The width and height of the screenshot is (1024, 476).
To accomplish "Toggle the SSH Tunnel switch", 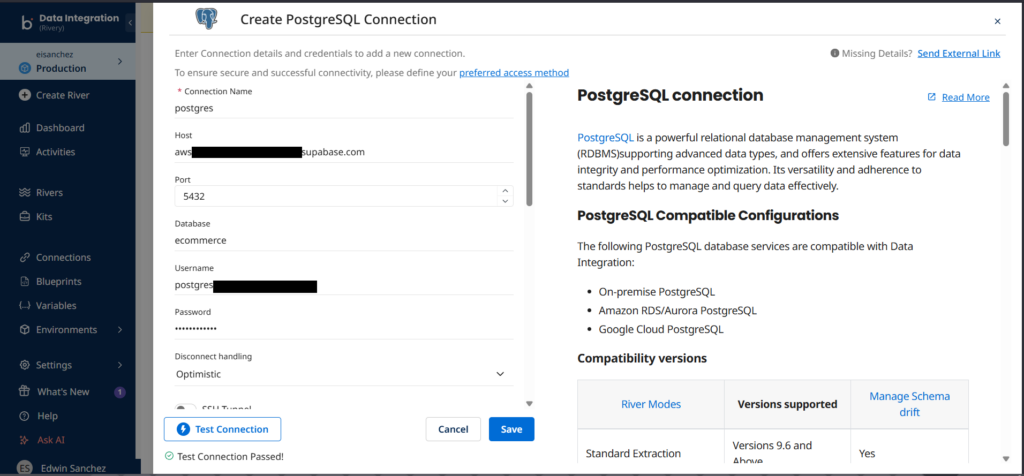I will pos(185,407).
